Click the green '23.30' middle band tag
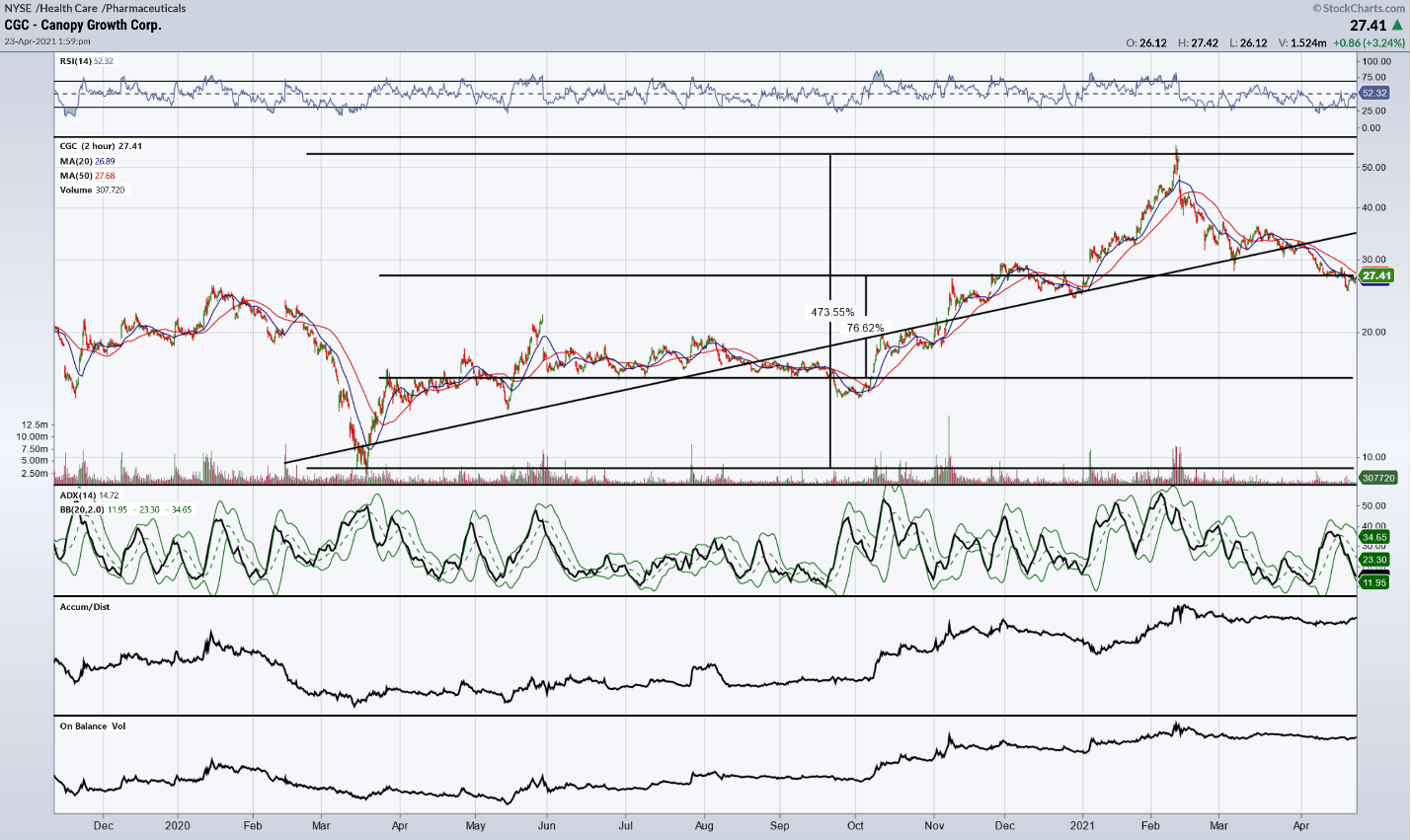 (1374, 560)
